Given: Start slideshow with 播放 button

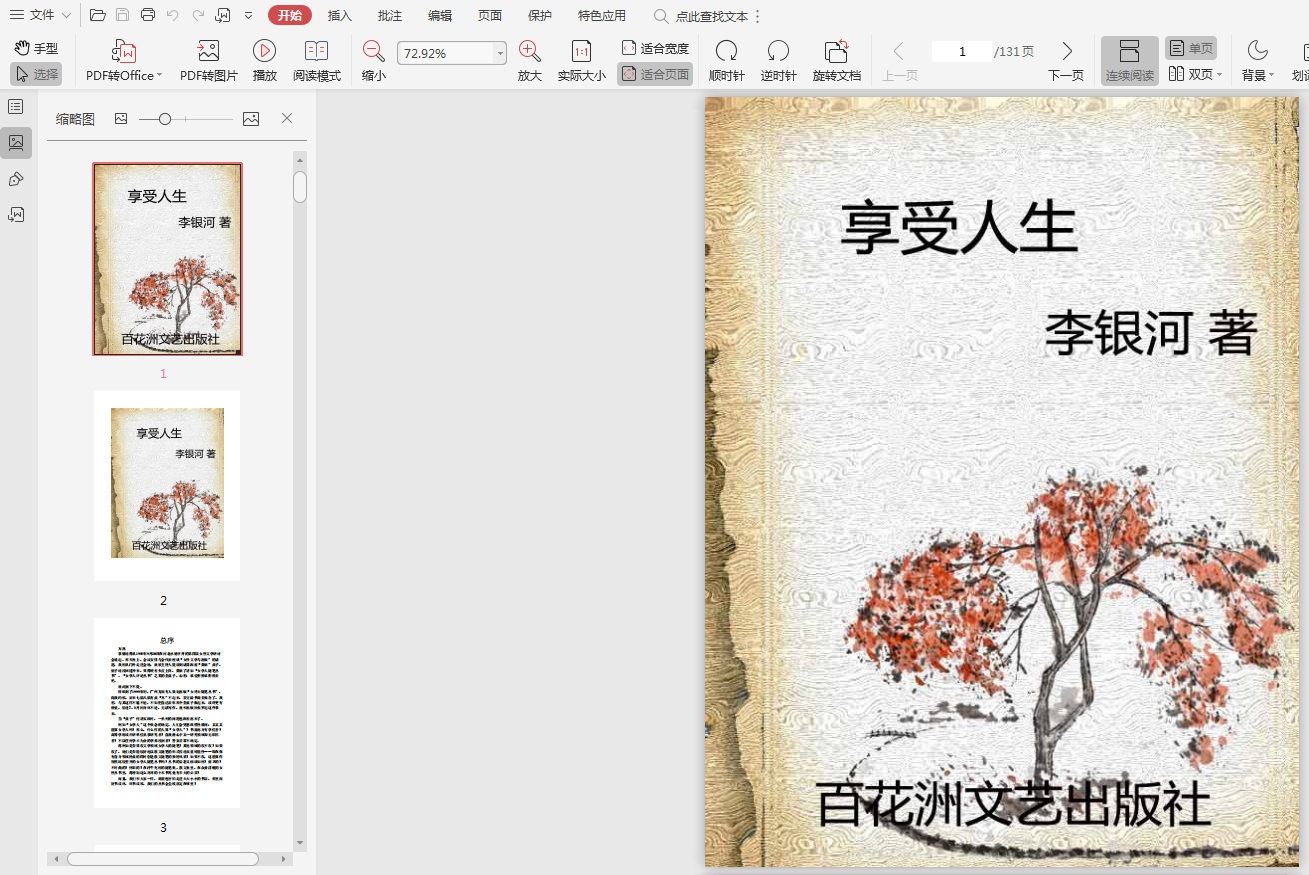Looking at the screenshot, I should coord(265,61).
